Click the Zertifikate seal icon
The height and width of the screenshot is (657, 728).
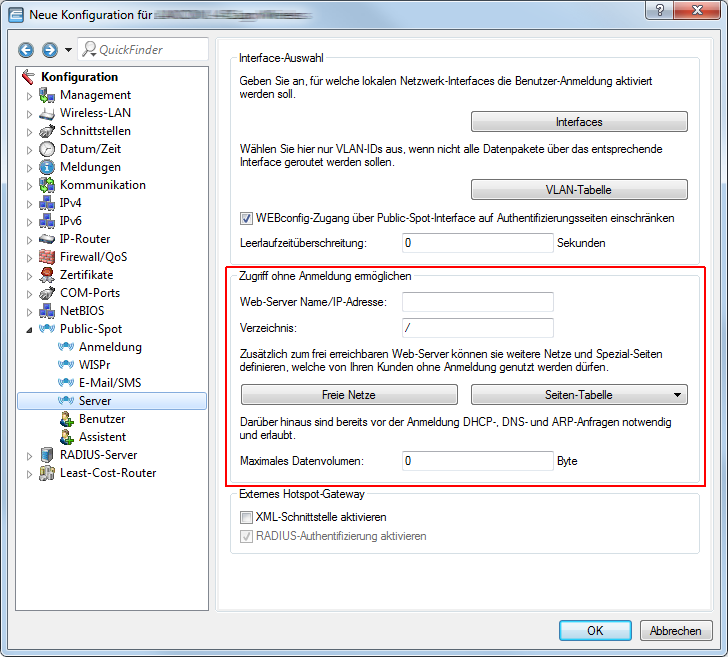coord(47,275)
